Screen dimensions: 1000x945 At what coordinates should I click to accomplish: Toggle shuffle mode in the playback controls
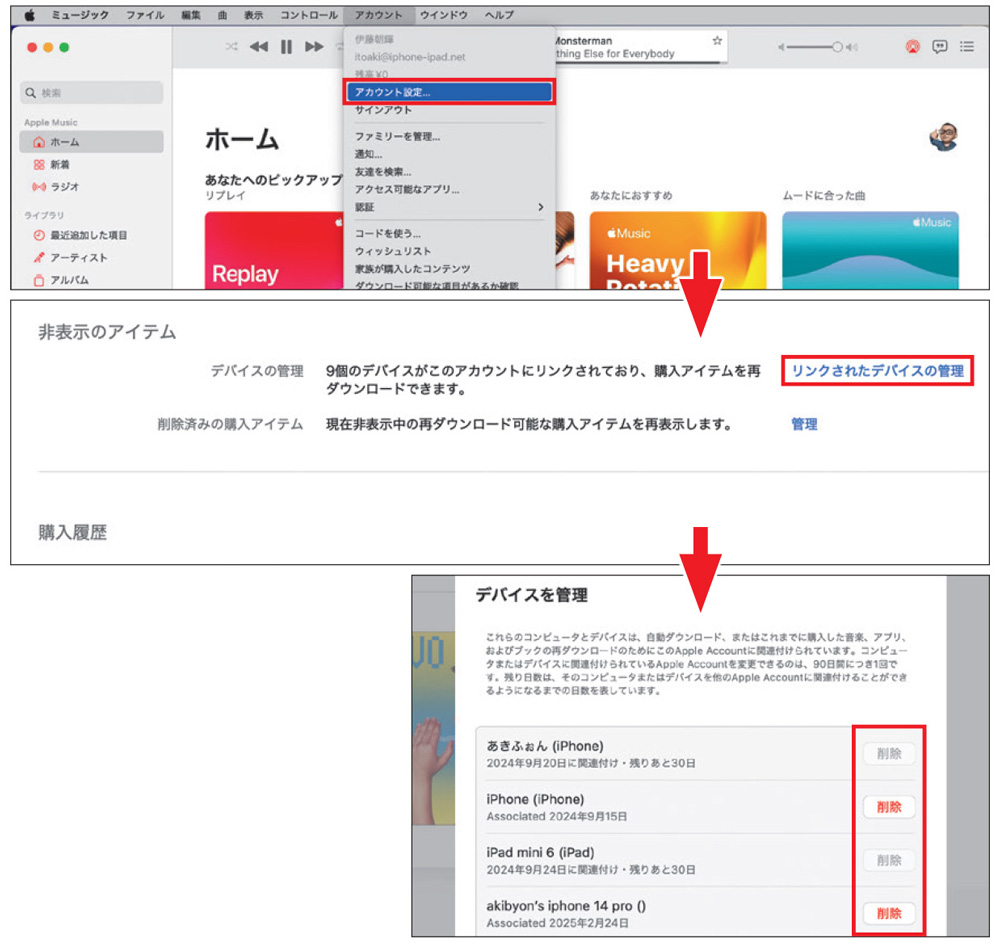pos(230,46)
